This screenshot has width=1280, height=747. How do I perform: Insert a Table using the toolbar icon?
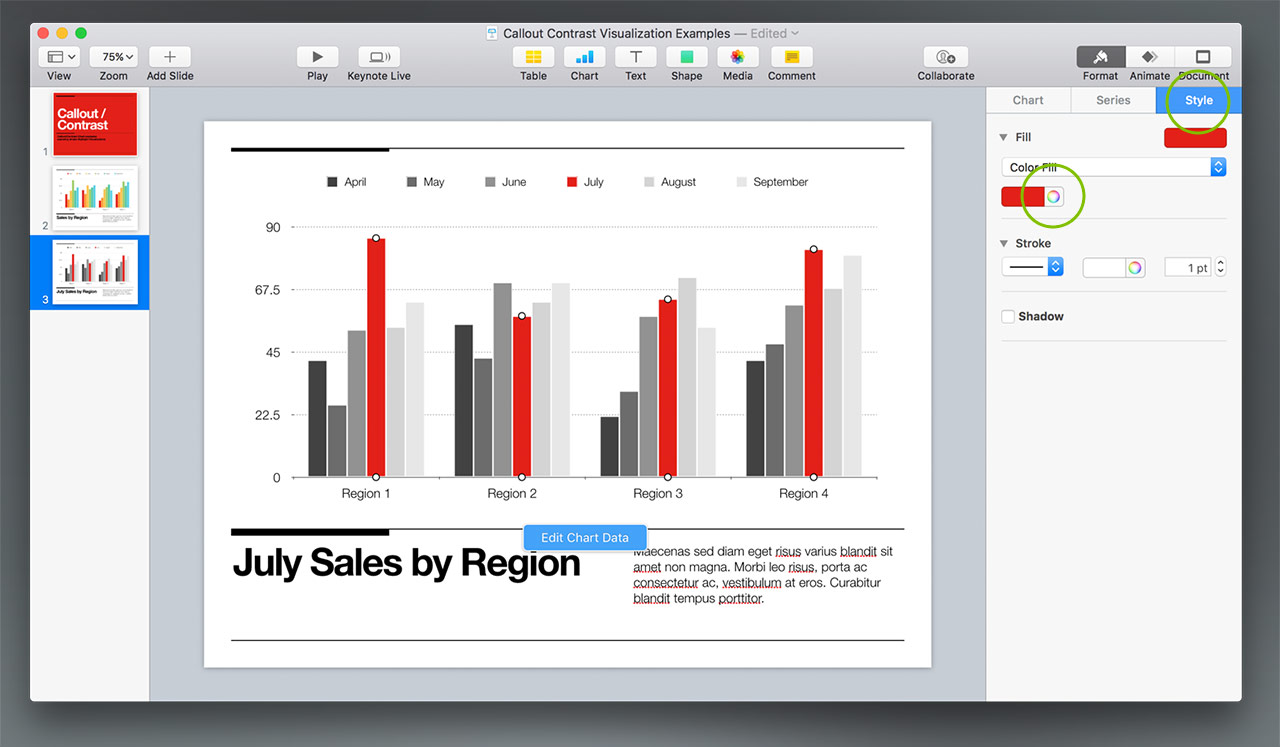tap(533, 57)
